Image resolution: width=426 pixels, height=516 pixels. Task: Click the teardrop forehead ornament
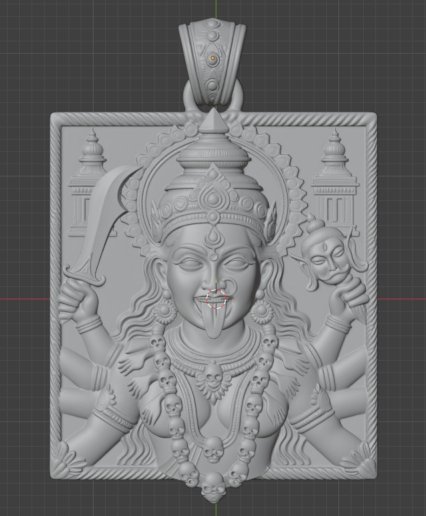coord(212,238)
